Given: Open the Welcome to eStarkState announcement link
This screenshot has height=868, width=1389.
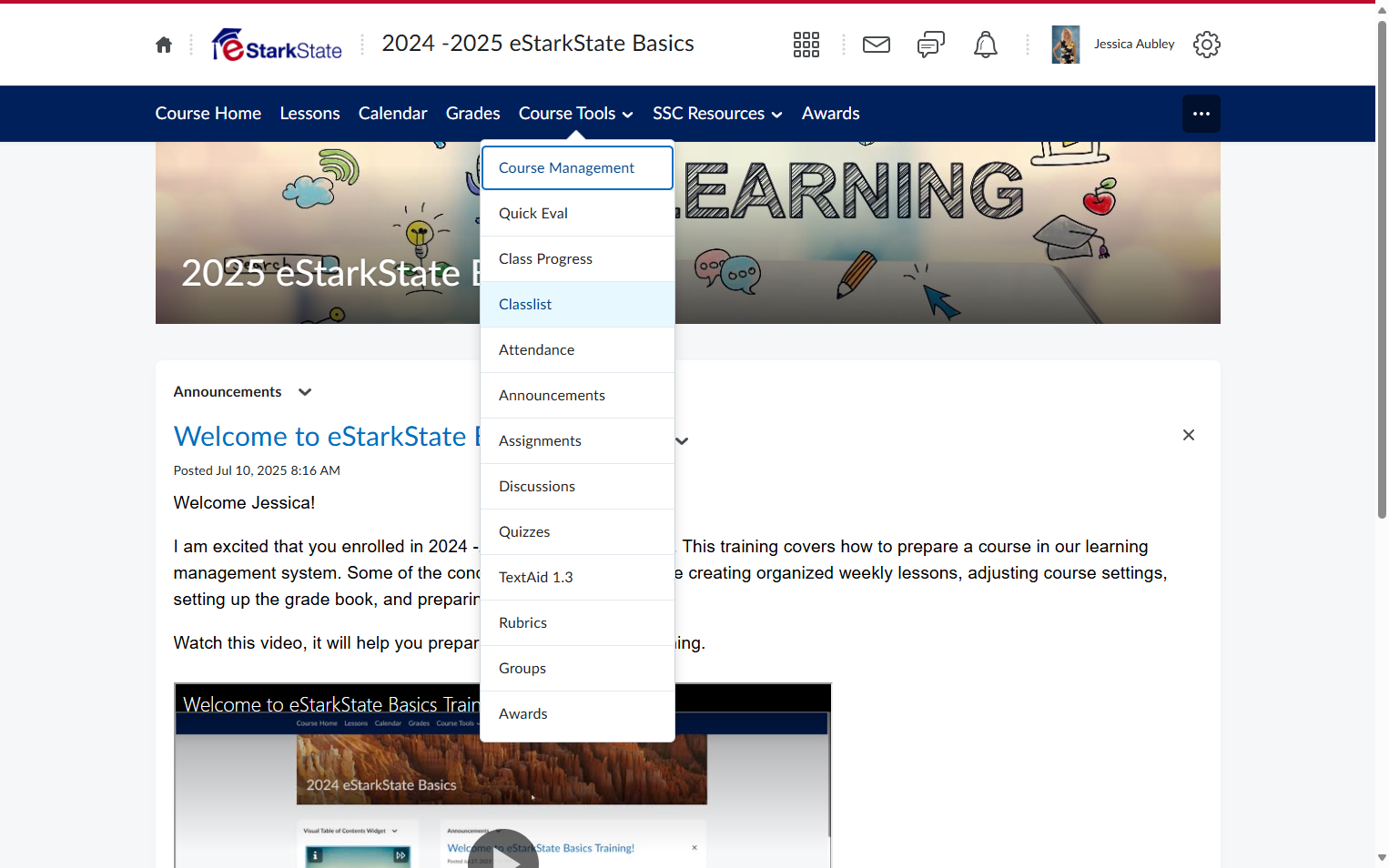Looking at the screenshot, I should click(327, 437).
